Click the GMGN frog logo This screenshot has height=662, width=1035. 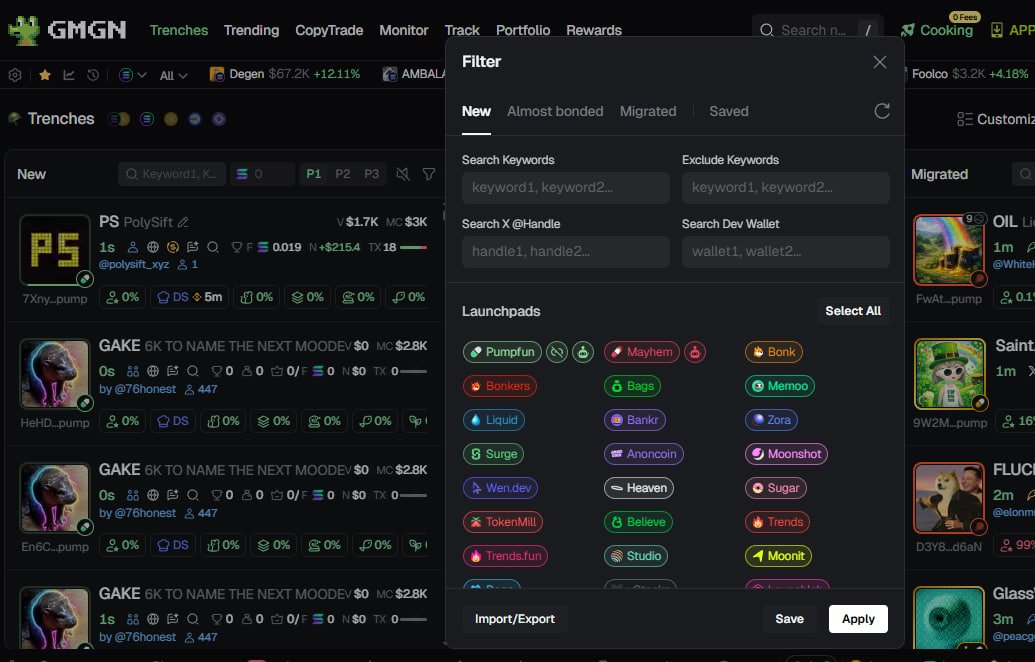(x=67, y=30)
